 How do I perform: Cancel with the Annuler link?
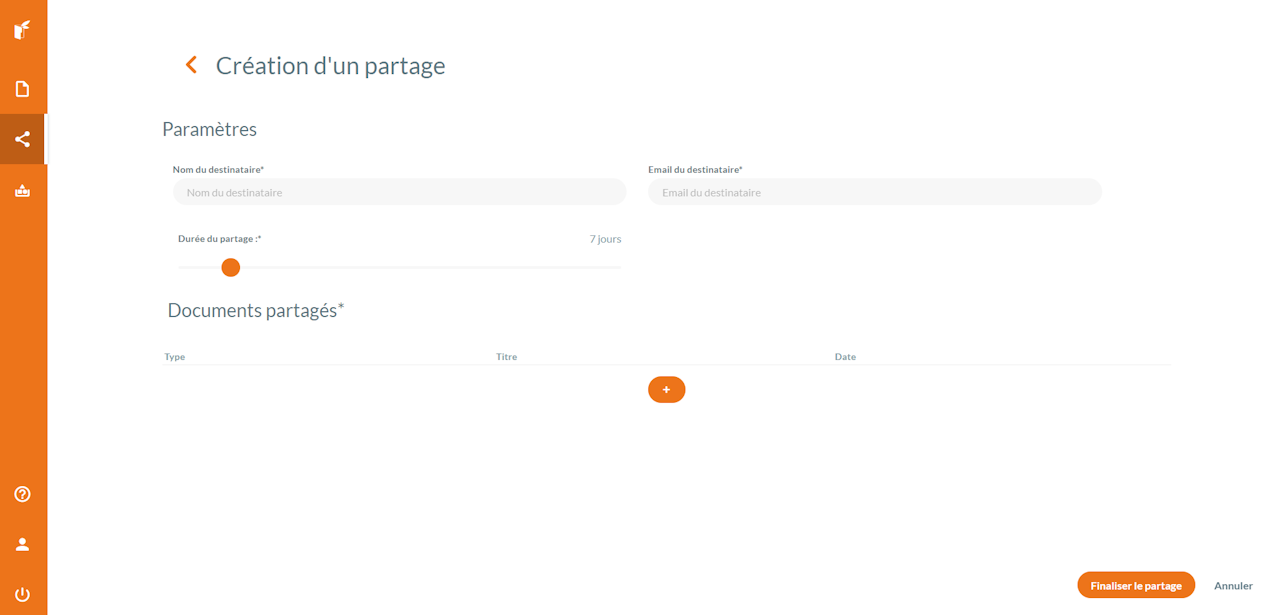pyautogui.click(x=1233, y=585)
